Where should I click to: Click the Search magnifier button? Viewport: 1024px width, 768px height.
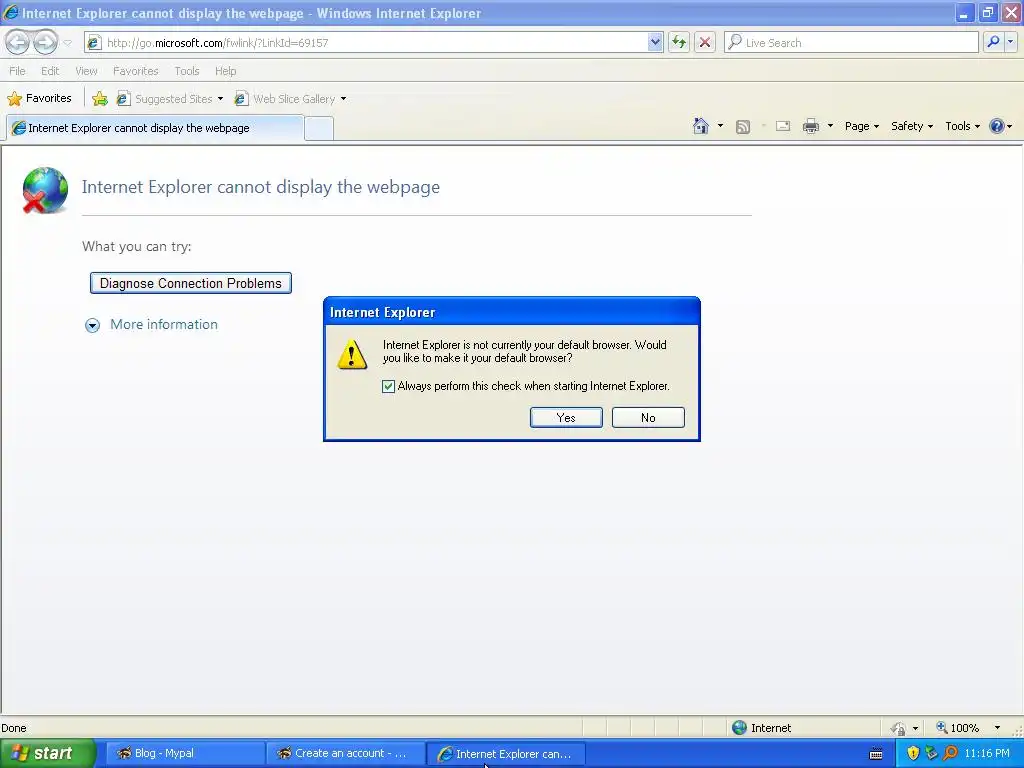993,42
